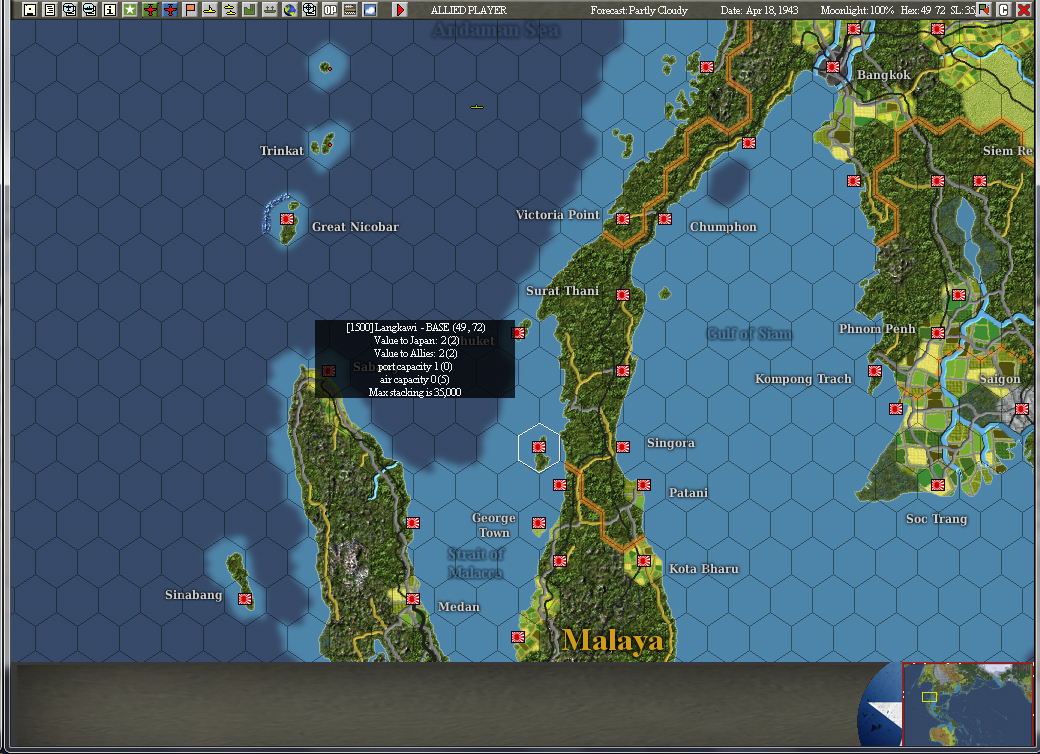
Task: Click the crosshair target toolbar icon
Action: 310,9
